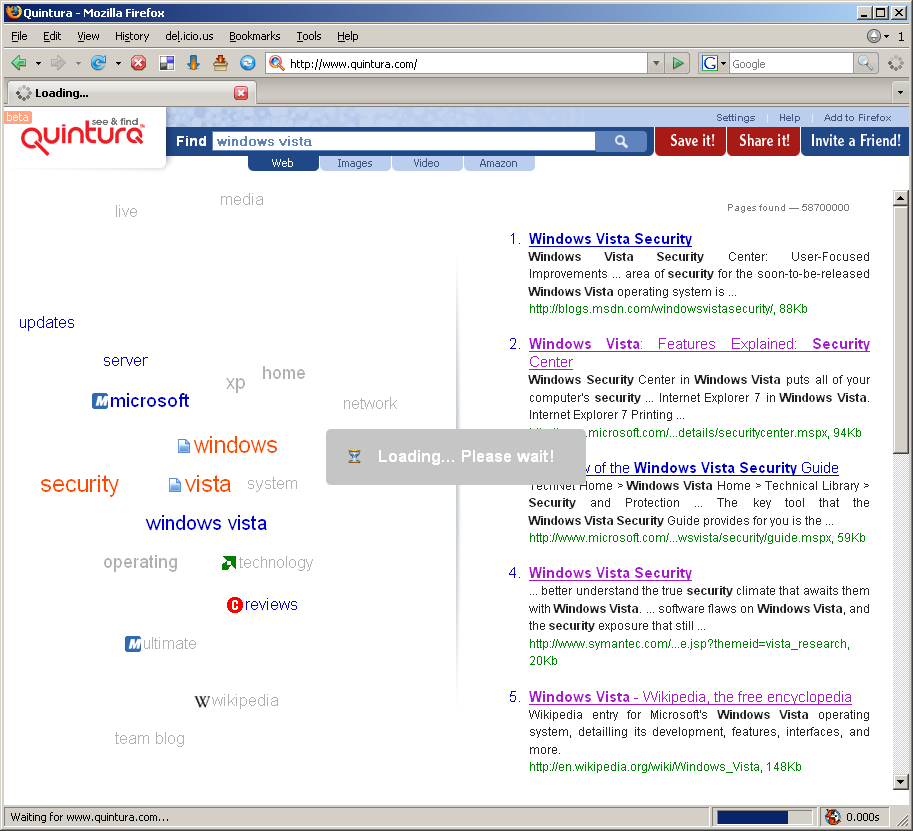
Task: Click the Find field containing 'windows vista'
Action: click(404, 142)
